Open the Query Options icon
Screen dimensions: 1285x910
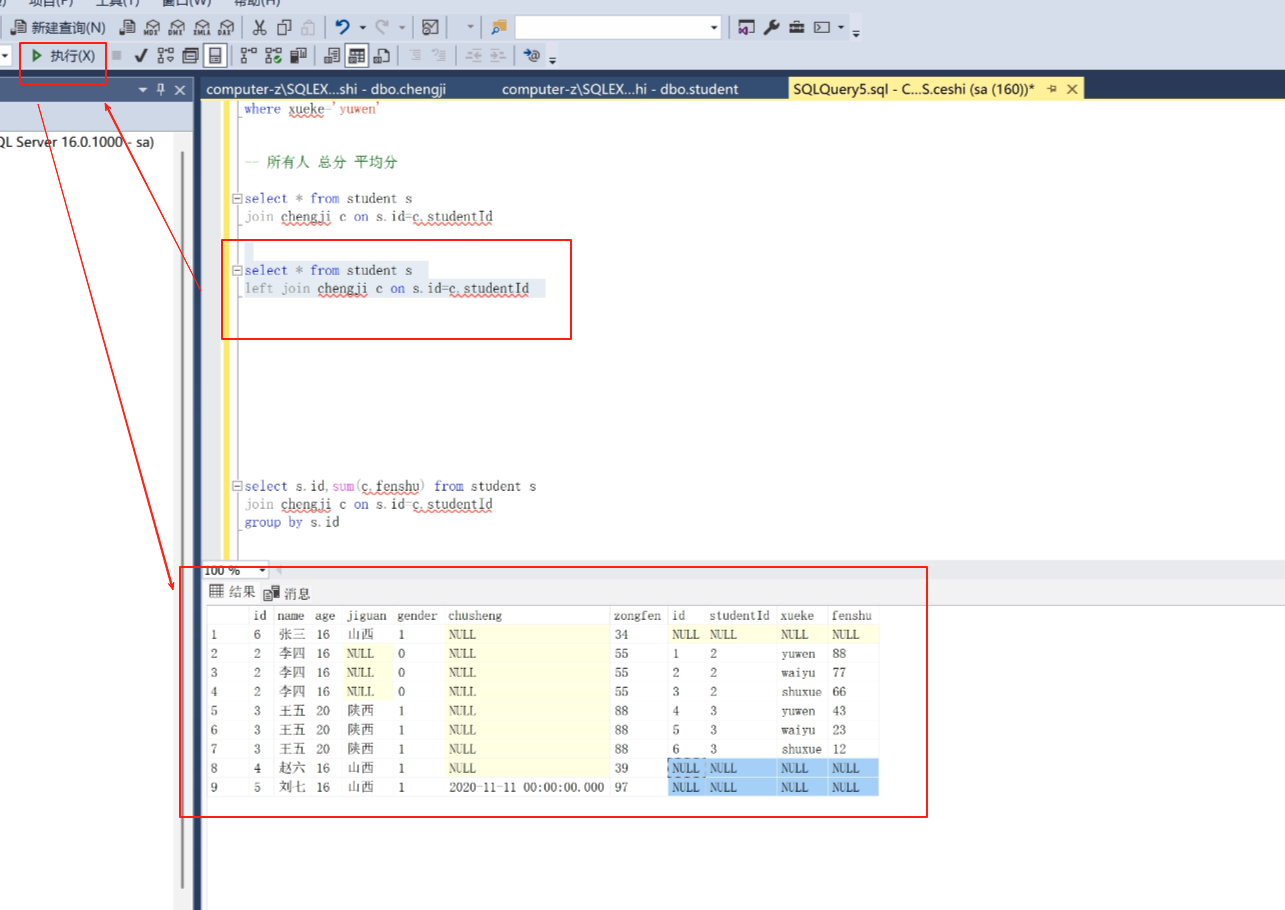tap(190, 56)
